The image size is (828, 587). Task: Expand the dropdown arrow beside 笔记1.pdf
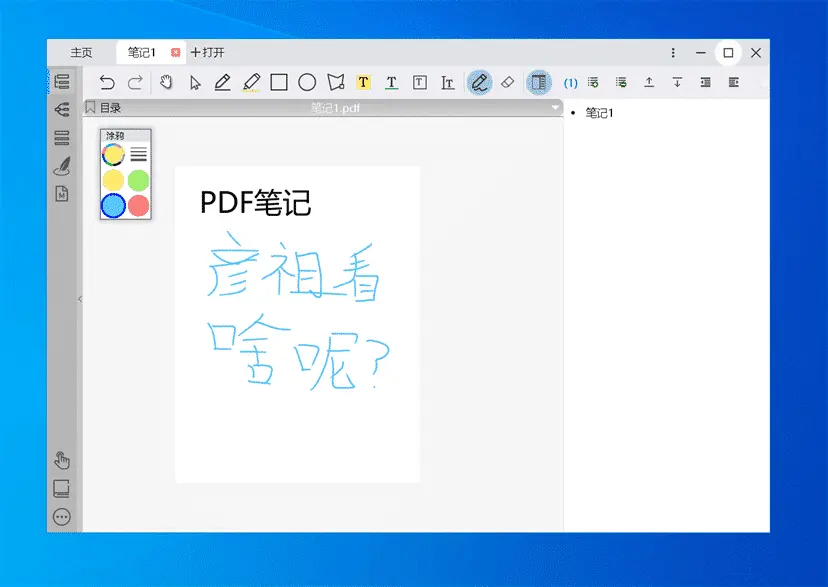[555, 108]
